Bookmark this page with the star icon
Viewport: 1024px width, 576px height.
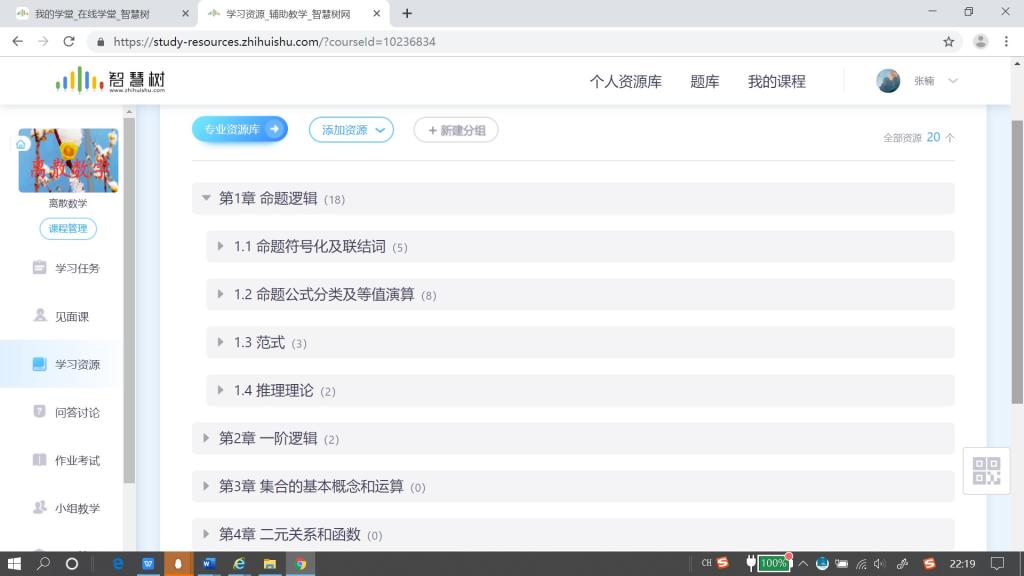pos(948,42)
